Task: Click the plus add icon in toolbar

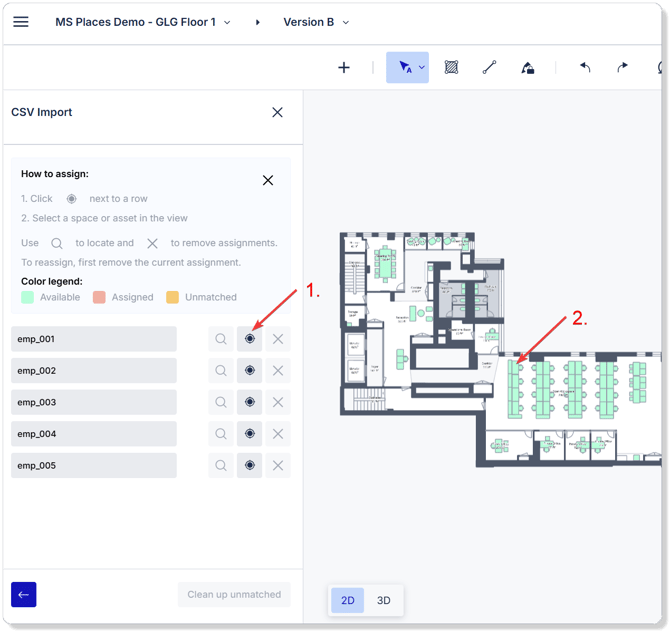Action: coord(344,68)
